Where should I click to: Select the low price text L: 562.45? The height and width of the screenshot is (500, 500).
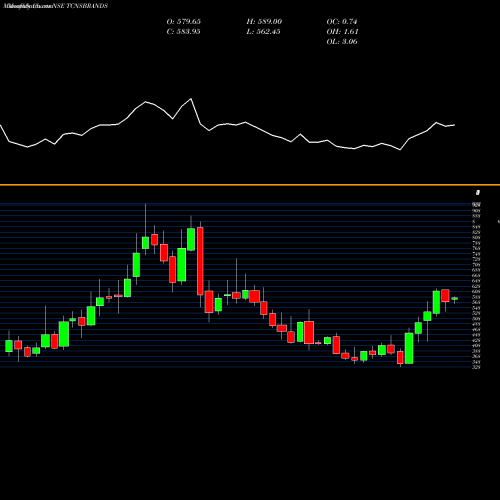(264, 32)
